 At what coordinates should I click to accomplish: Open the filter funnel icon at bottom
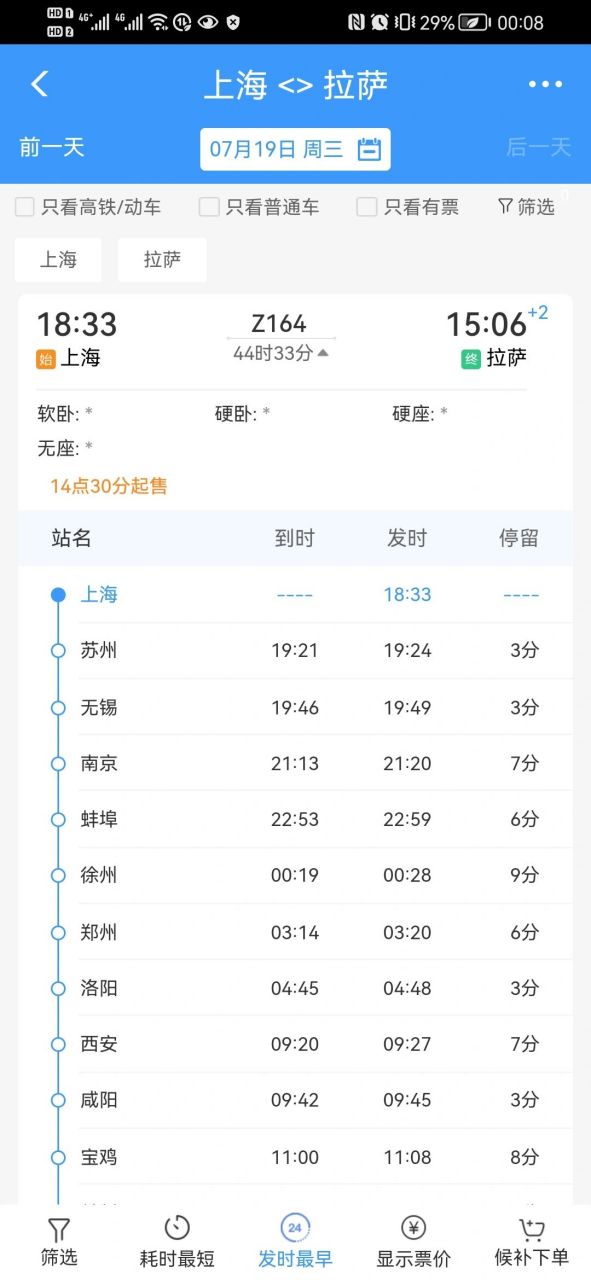pos(59,1228)
